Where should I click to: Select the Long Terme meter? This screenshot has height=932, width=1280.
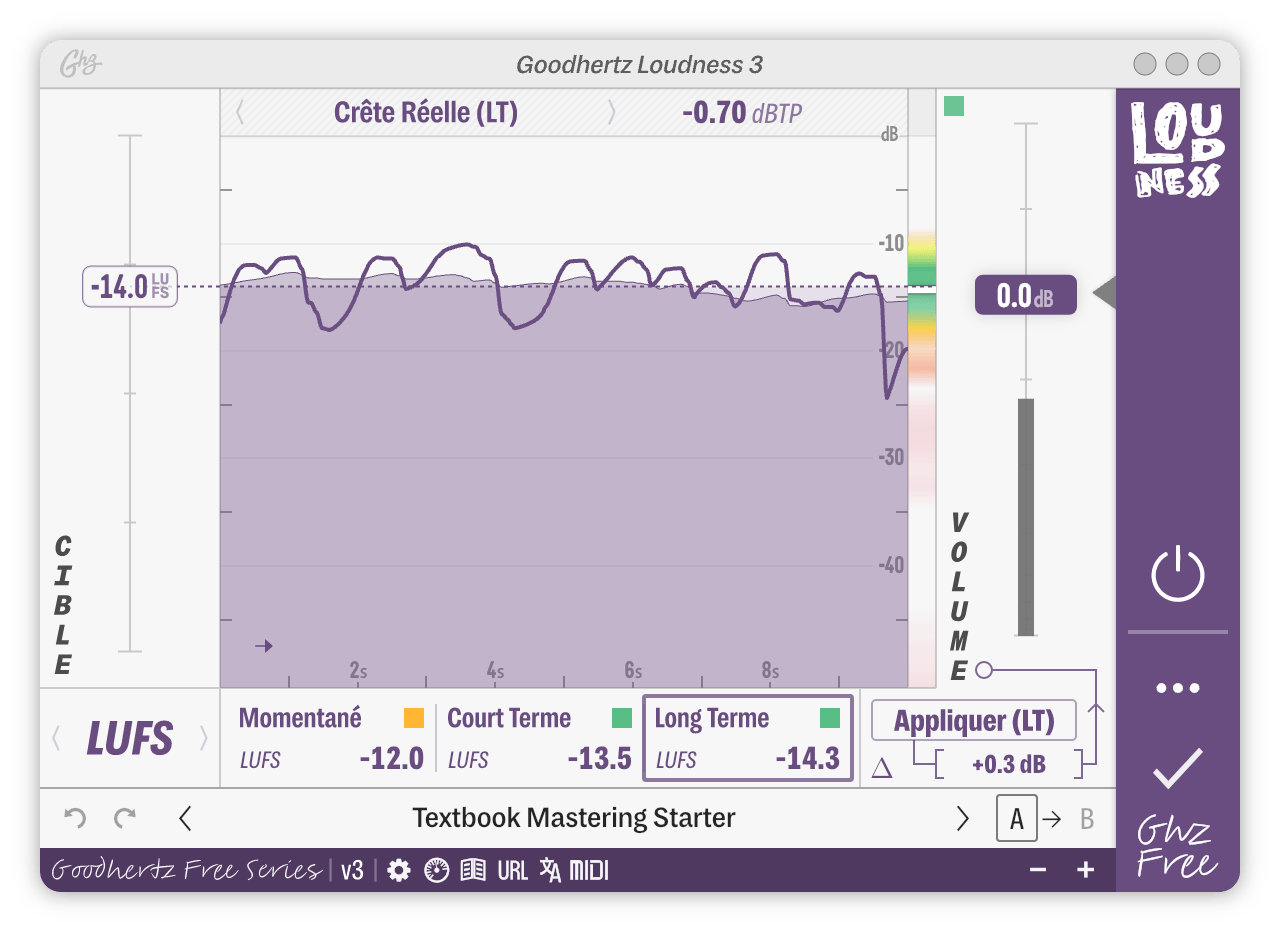click(x=748, y=738)
